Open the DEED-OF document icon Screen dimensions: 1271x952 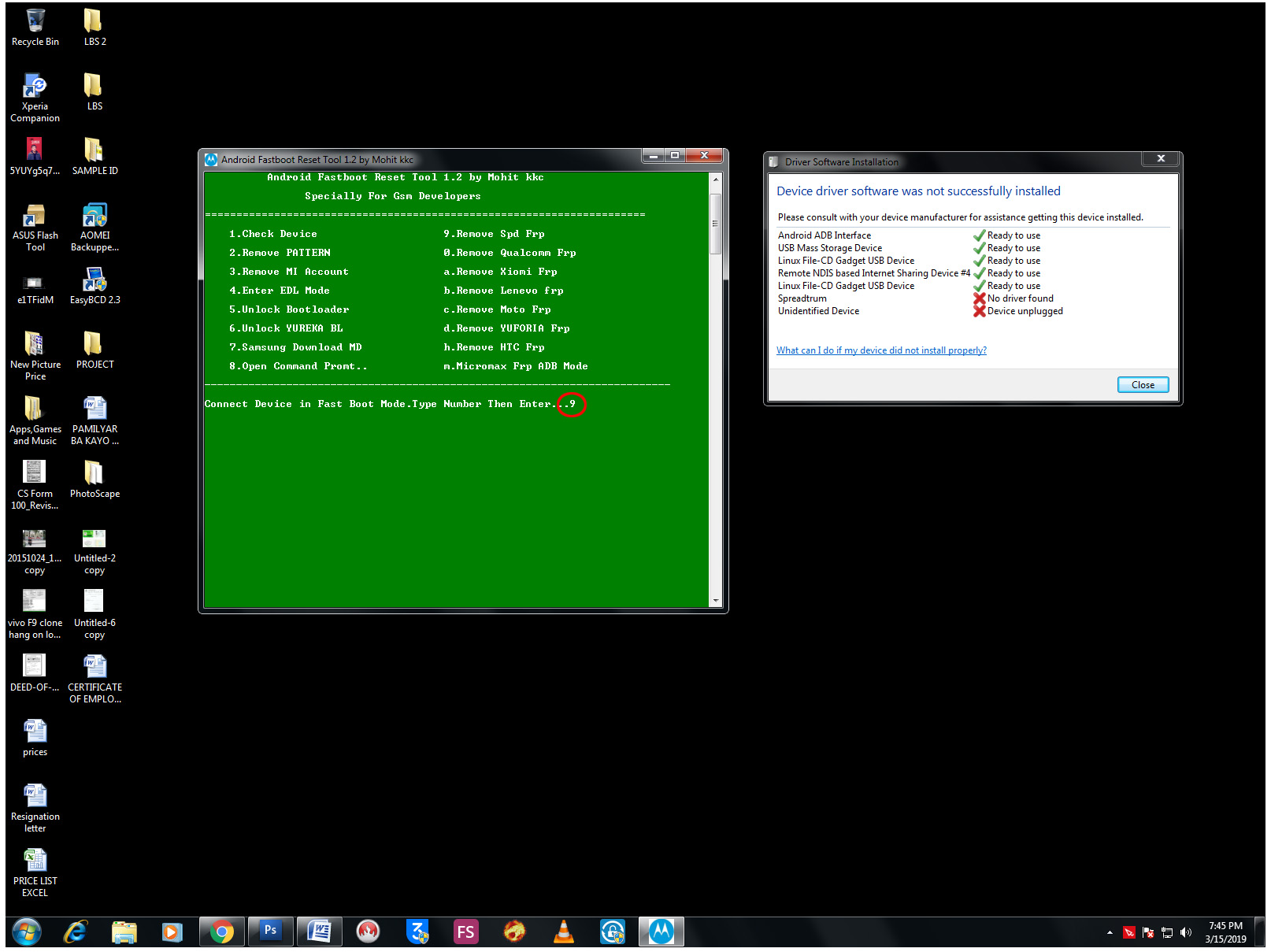pos(35,673)
